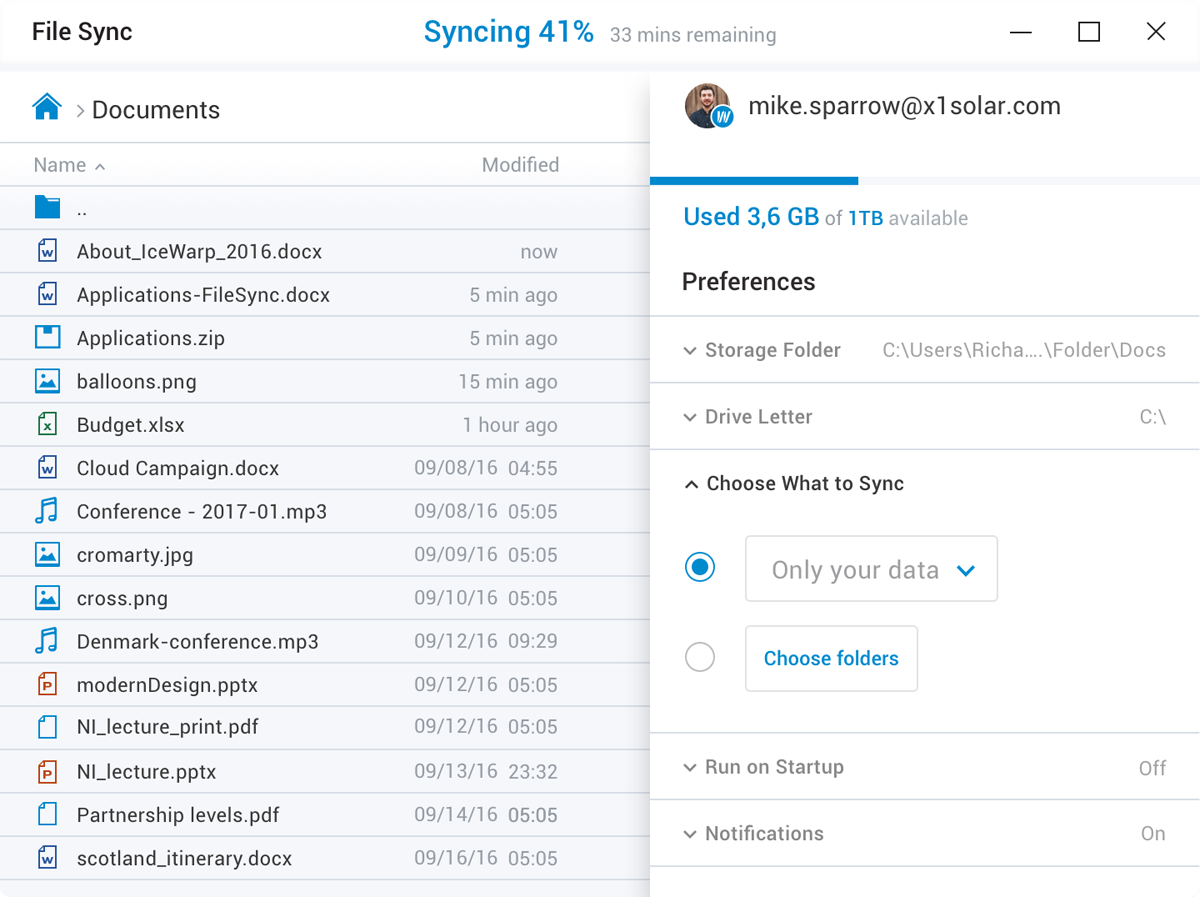Open the 'Only your data' dropdown
Image resolution: width=1200 pixels, height=897 pixels.
[x=871, y=569]
